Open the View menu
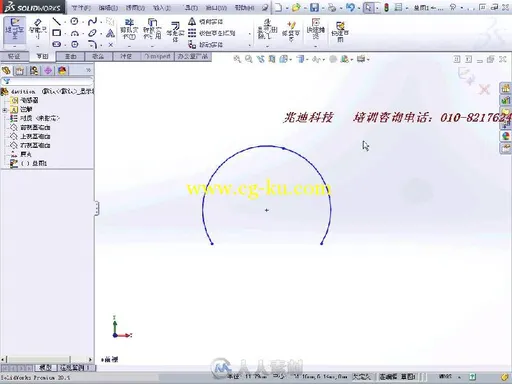This screenshot has width=512, height=384. click(135, 7)
